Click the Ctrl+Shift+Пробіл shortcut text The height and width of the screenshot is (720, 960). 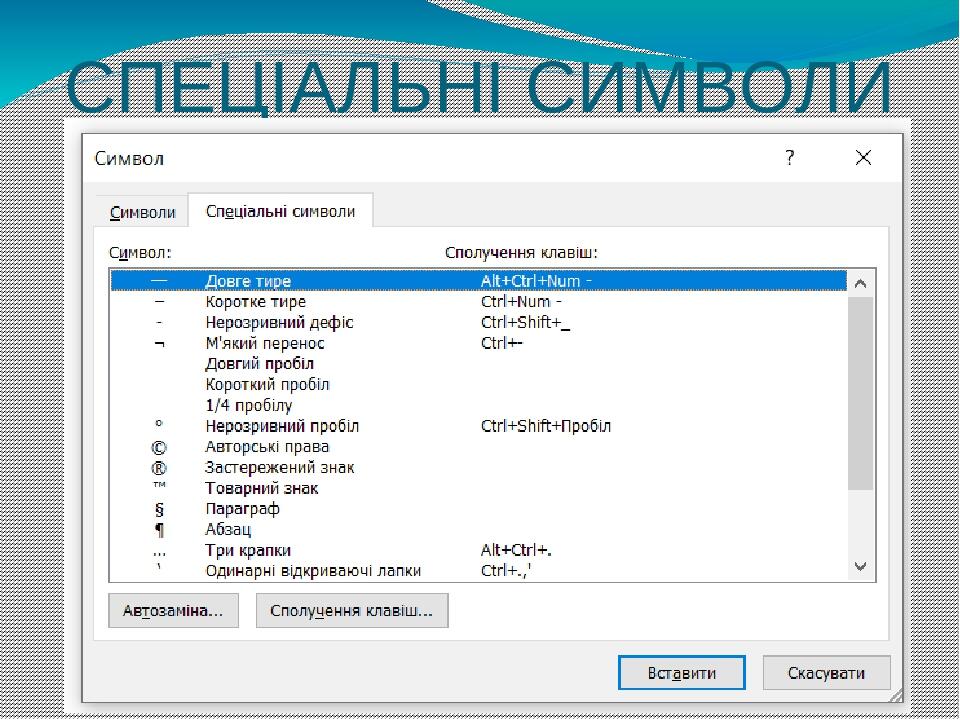pos(546,426)
